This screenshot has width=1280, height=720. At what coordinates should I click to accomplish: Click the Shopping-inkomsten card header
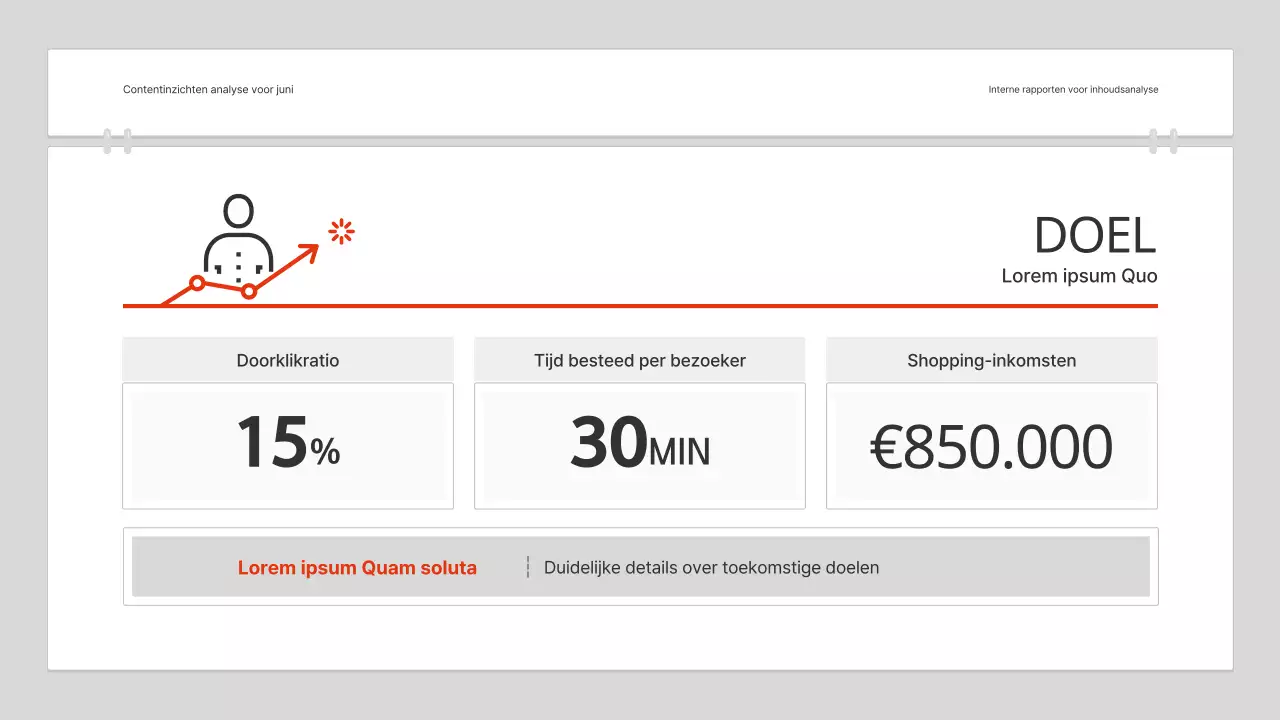tap(992, 360)
